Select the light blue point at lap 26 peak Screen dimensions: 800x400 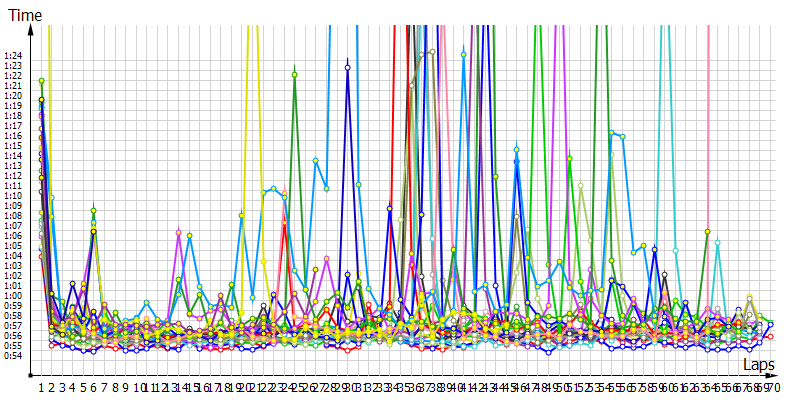pos(315,160)
